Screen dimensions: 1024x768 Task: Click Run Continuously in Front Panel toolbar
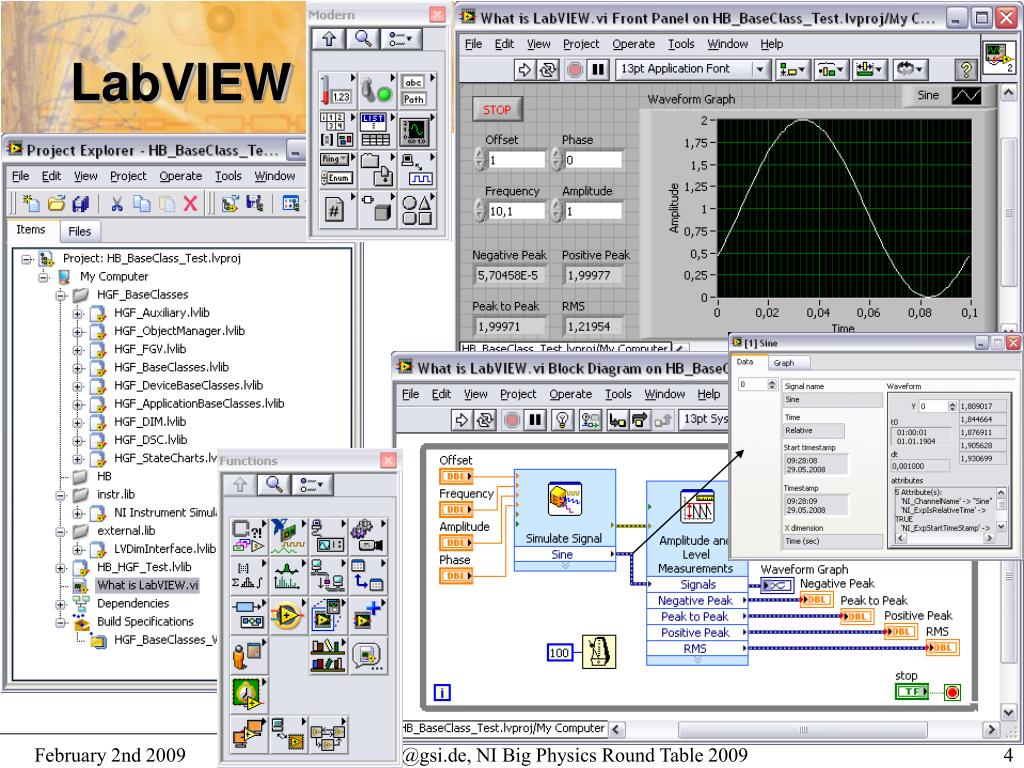click(x=547, y=69)
